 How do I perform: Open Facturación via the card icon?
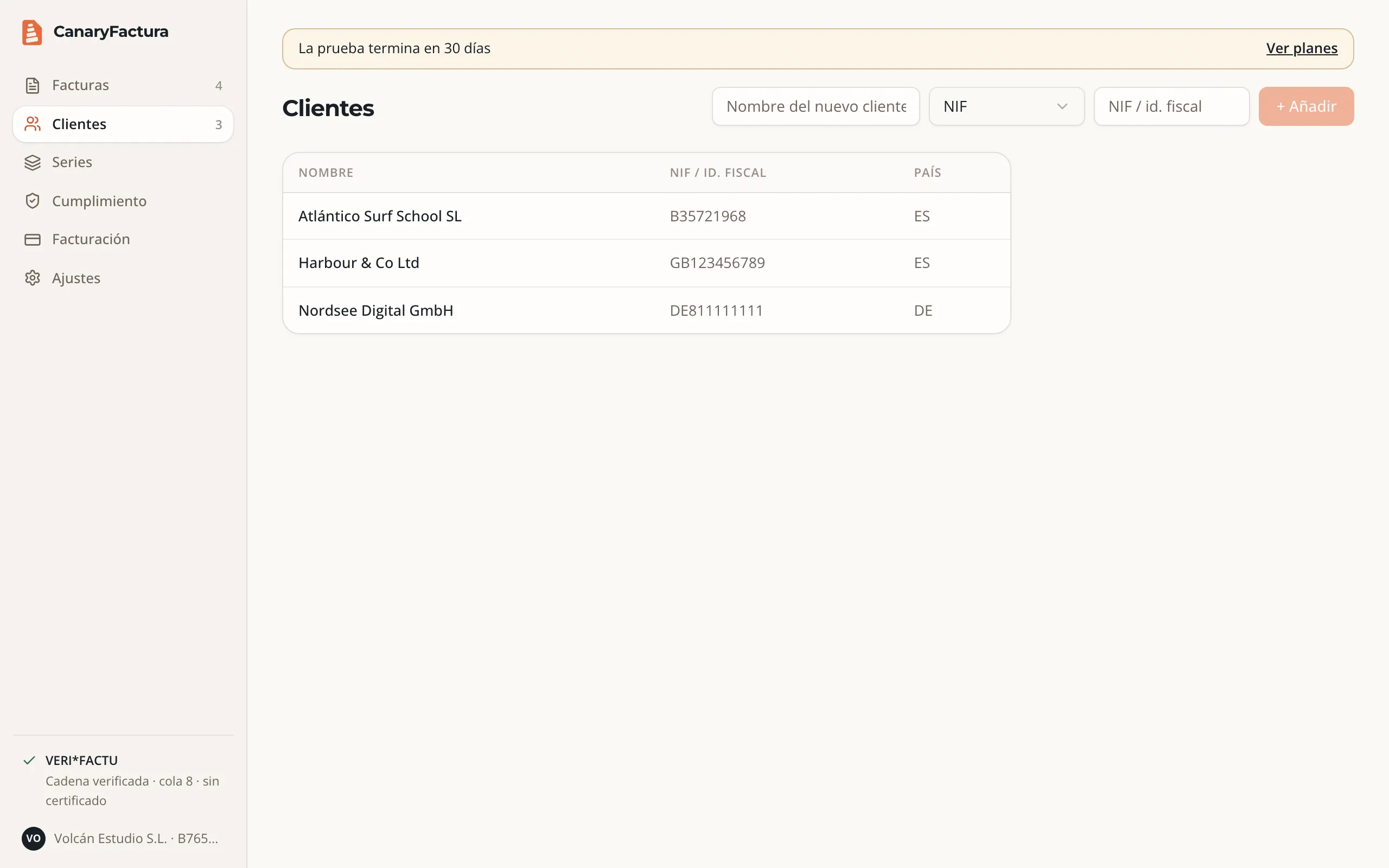pos(33,239)
